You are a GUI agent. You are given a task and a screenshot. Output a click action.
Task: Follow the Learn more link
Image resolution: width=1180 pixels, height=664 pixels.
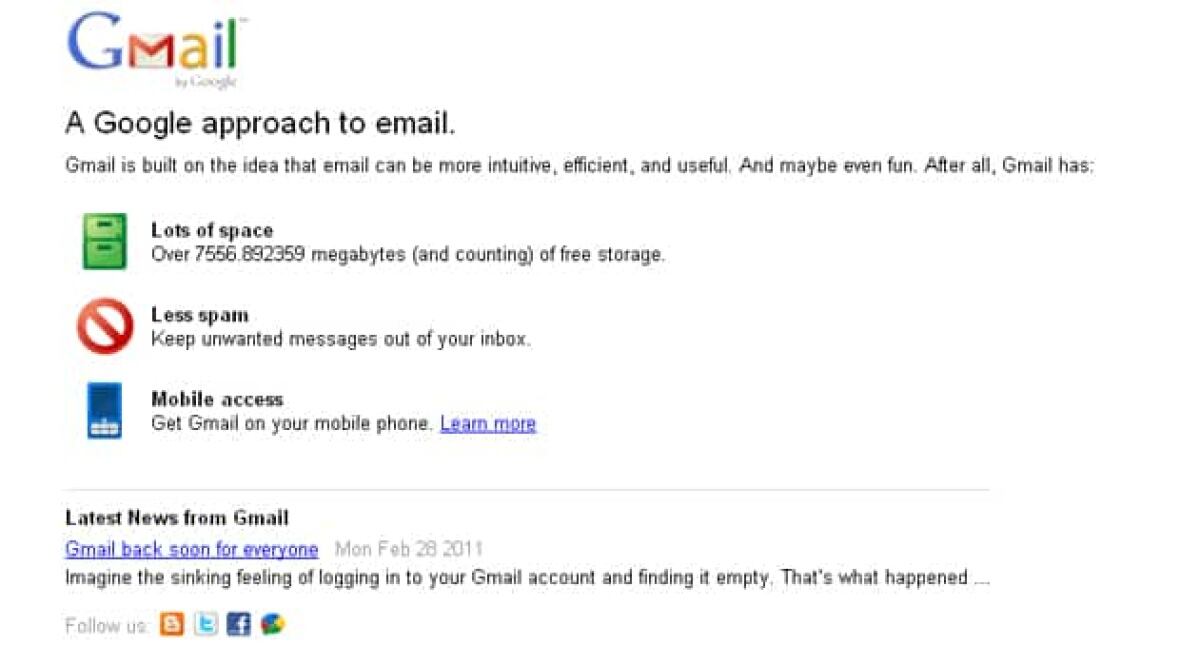pos(488,424)
